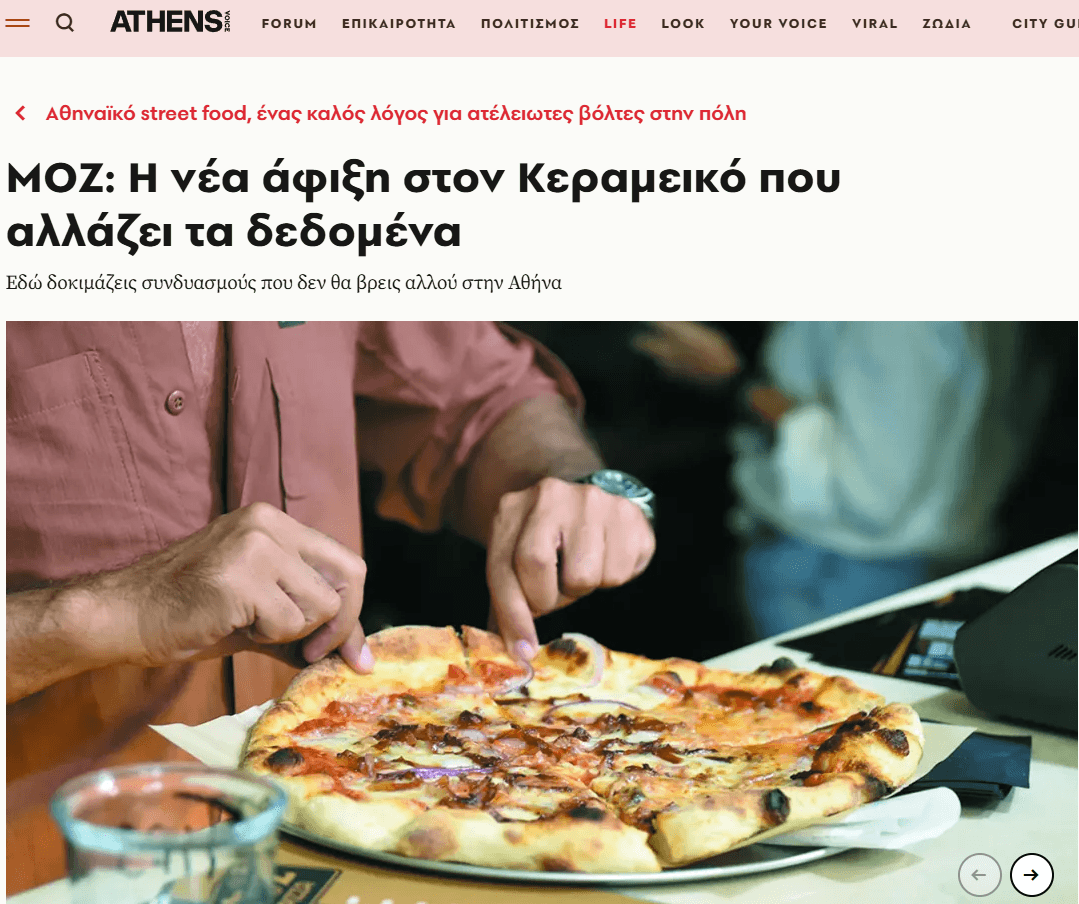Select the ΠΟΛΙΤΙΣΜΟΣ menu item
The width and height of the screenshot is (1079, 904).
(530, 23)
